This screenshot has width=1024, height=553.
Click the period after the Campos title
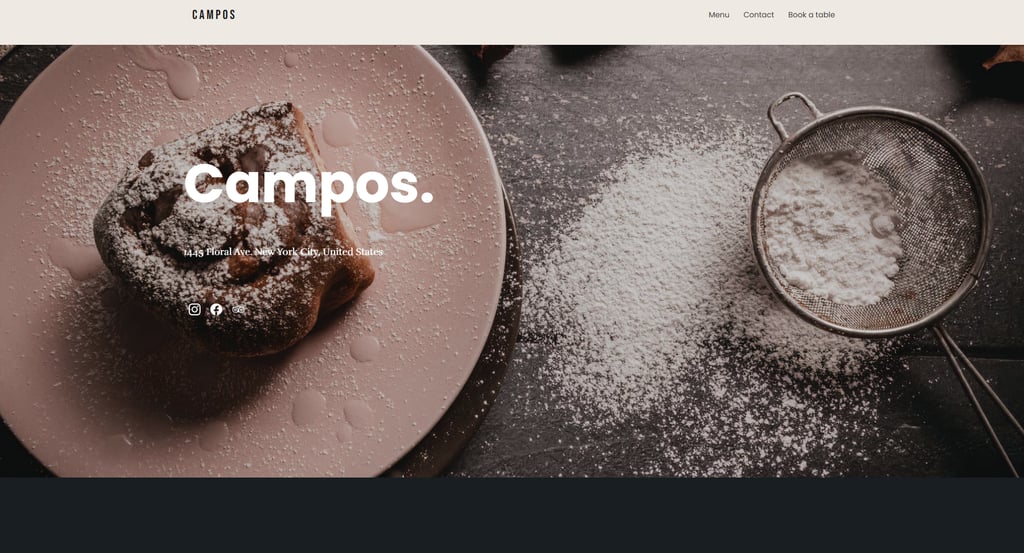point(427,198)
